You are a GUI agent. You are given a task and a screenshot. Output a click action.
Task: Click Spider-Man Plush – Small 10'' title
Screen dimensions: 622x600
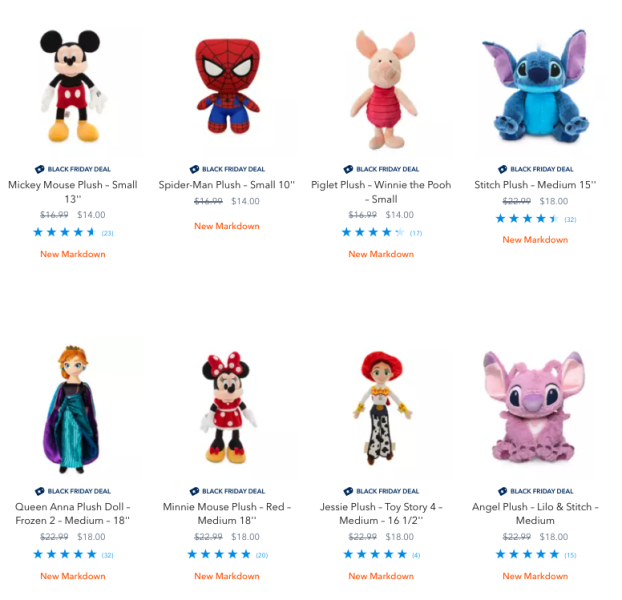click(x=226, y=185)
